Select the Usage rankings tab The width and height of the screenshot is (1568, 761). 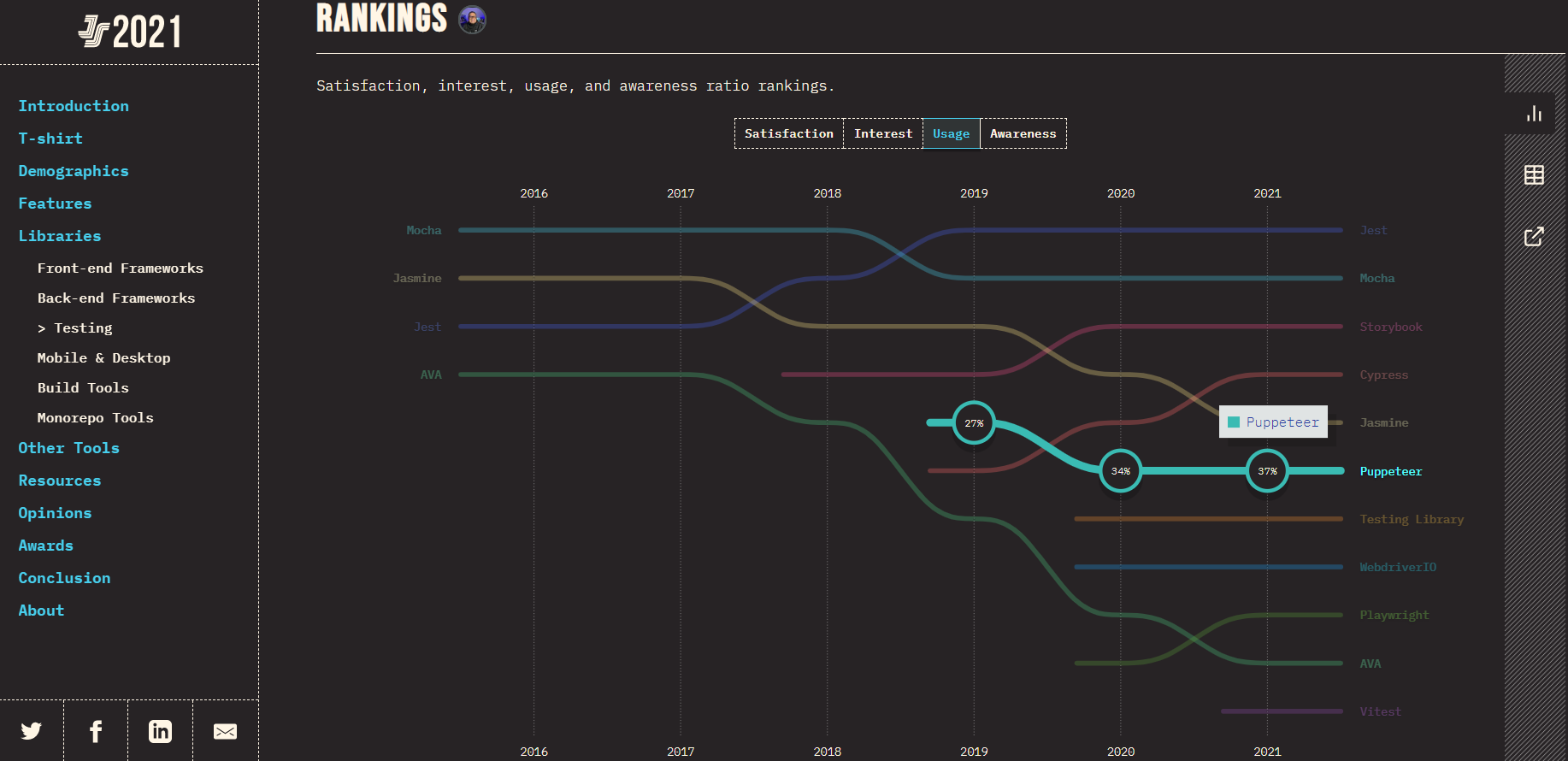tap(951, 133)
